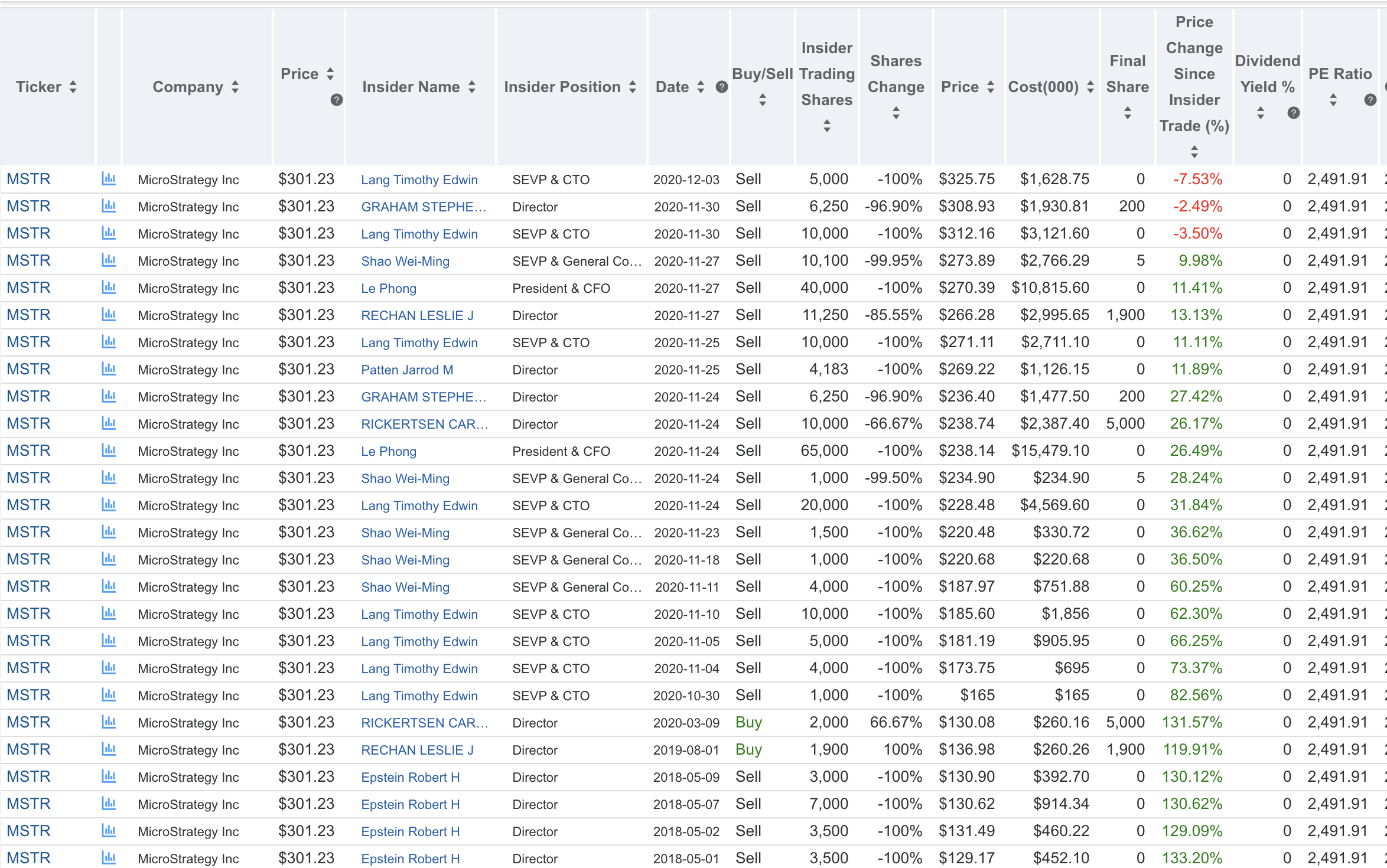Open chart icon in RECHAN LESLIE J 2019-08-01 row
The image size is (1387, 868).
click(x=109, y=749)
